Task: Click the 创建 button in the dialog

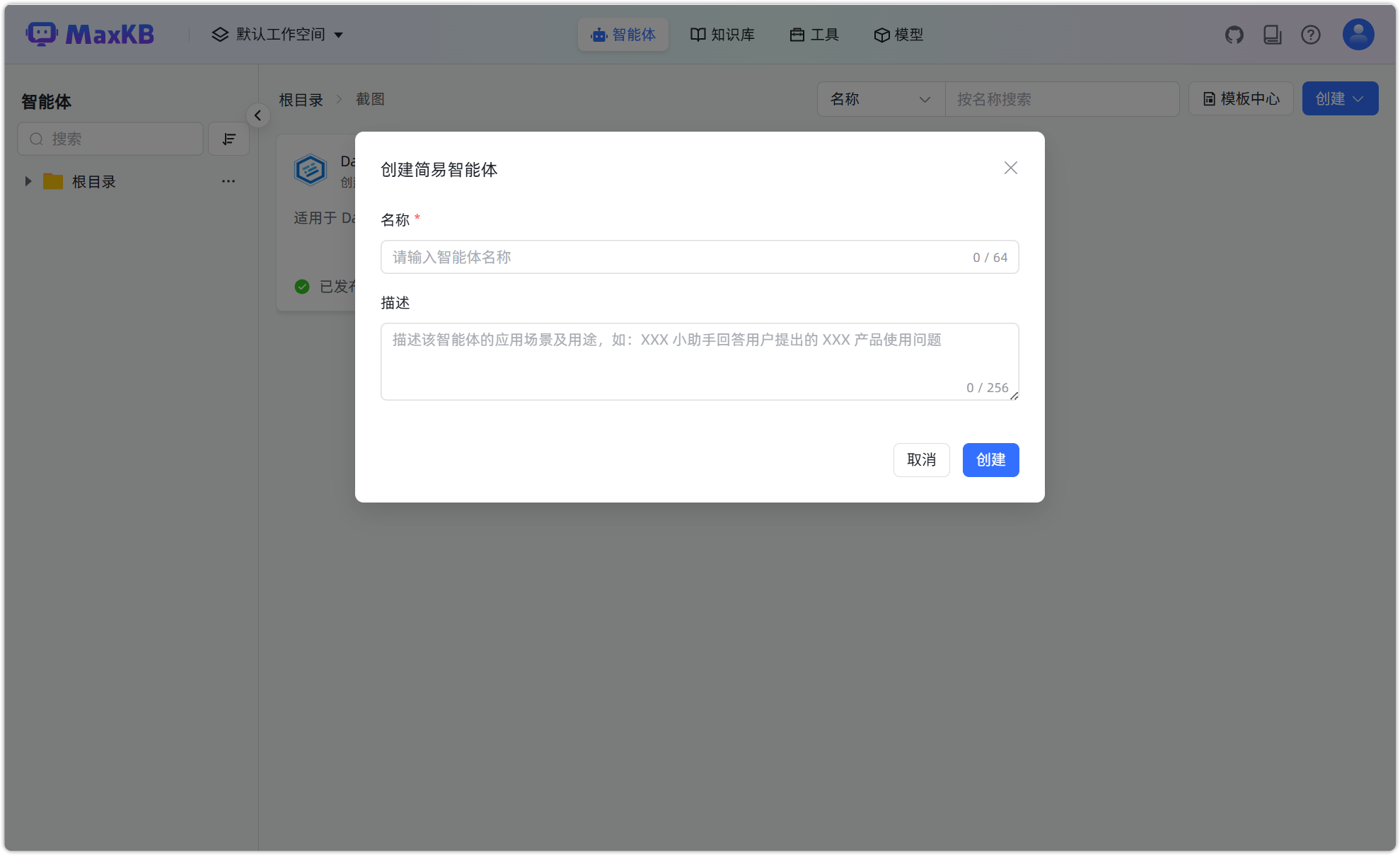Action: point(990,459)
